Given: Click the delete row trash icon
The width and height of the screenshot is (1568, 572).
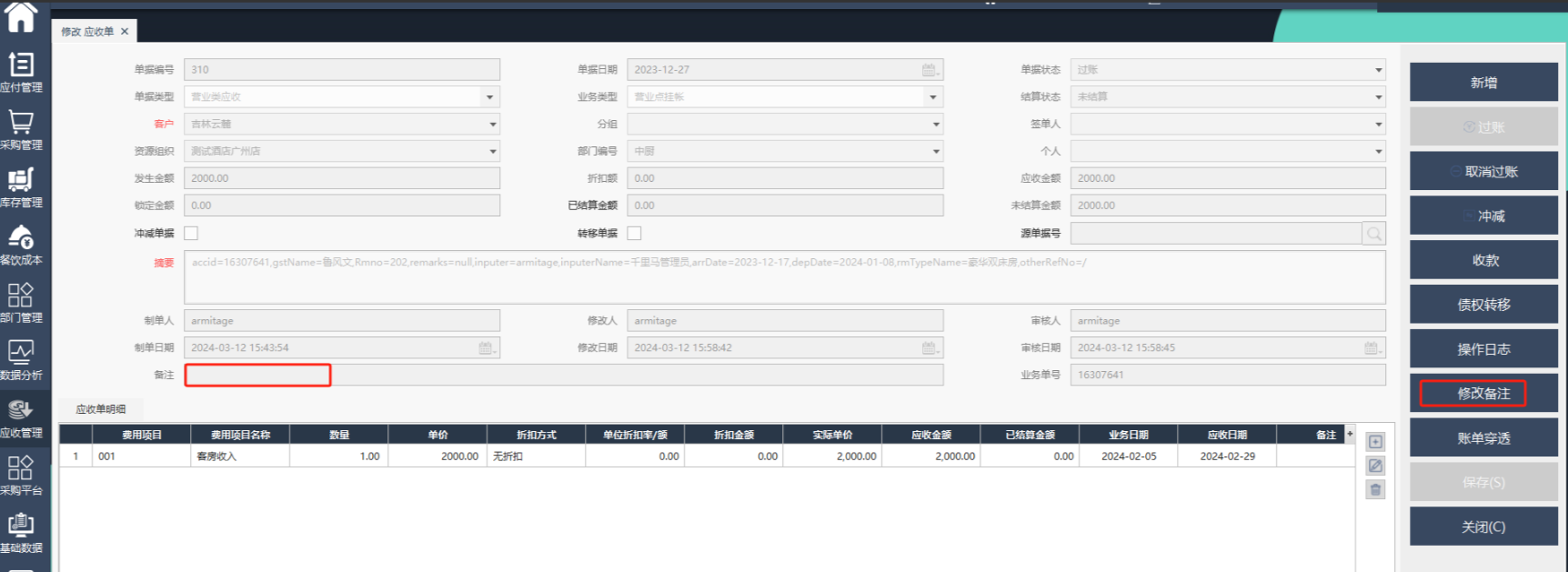Looking at the screenshot, I should (x=1375, y=490).
